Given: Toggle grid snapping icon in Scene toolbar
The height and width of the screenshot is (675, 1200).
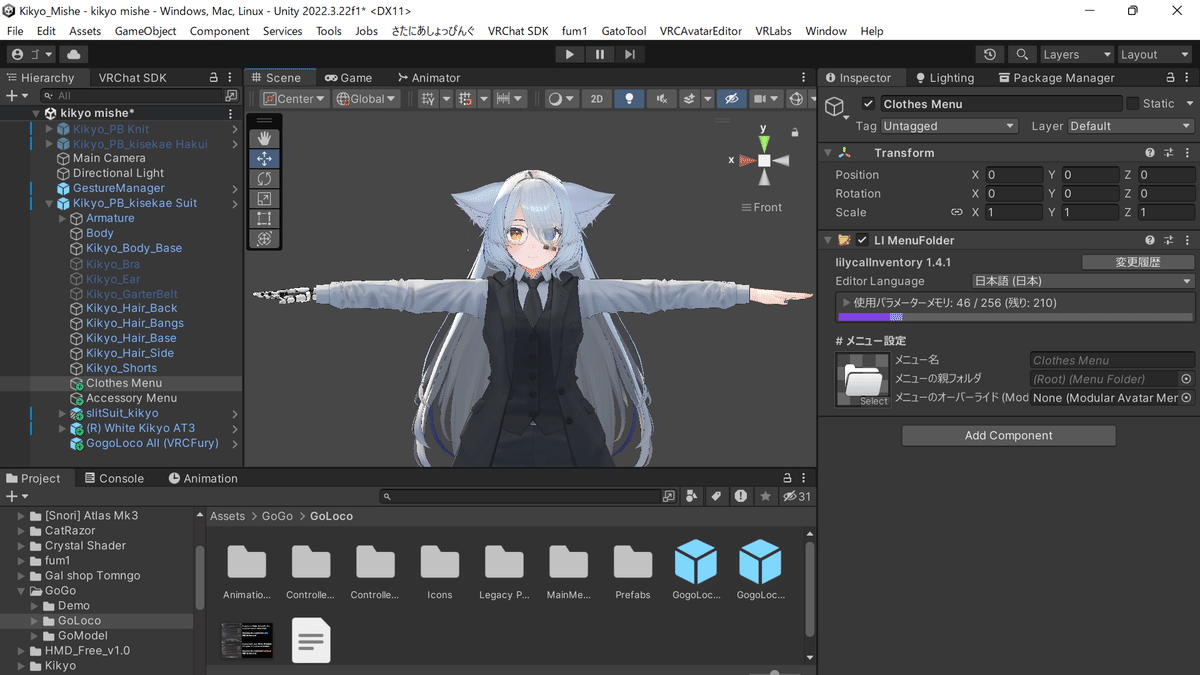Looking at the screenshot, I should click(464, 98).
